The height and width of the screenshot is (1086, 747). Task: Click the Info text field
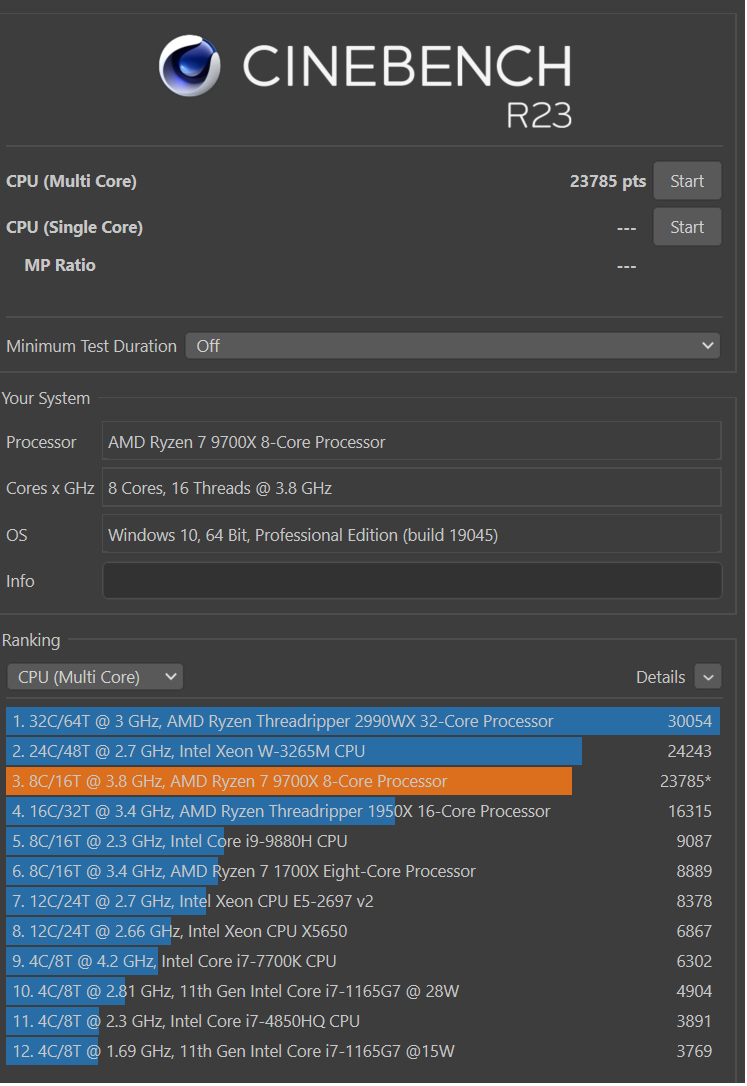(411, 581)
